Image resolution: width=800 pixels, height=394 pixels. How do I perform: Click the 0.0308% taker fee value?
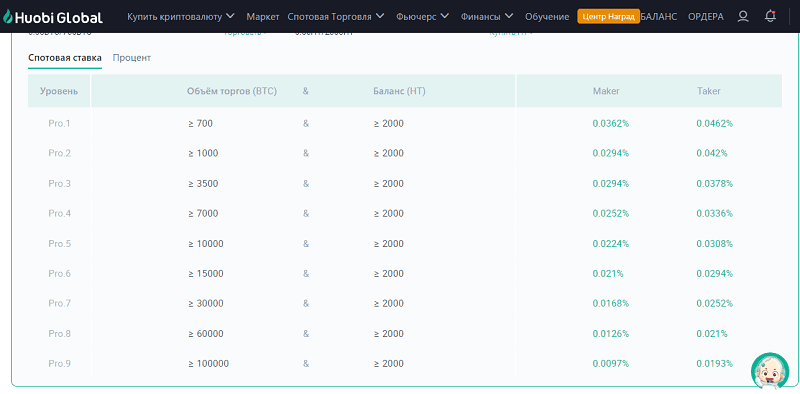click(x=715, y=243)
